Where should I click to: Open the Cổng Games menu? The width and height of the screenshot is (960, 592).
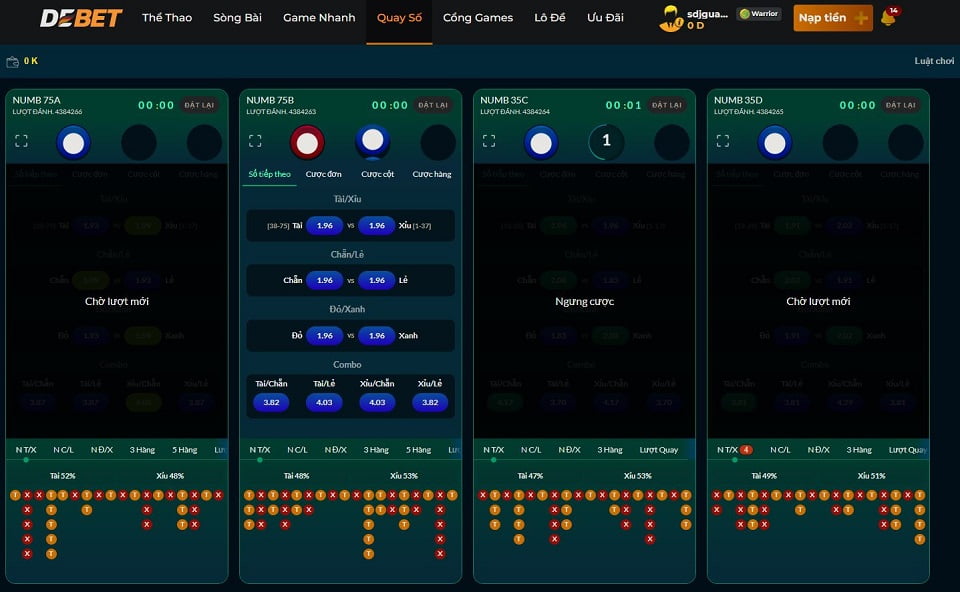coord(477,18)
